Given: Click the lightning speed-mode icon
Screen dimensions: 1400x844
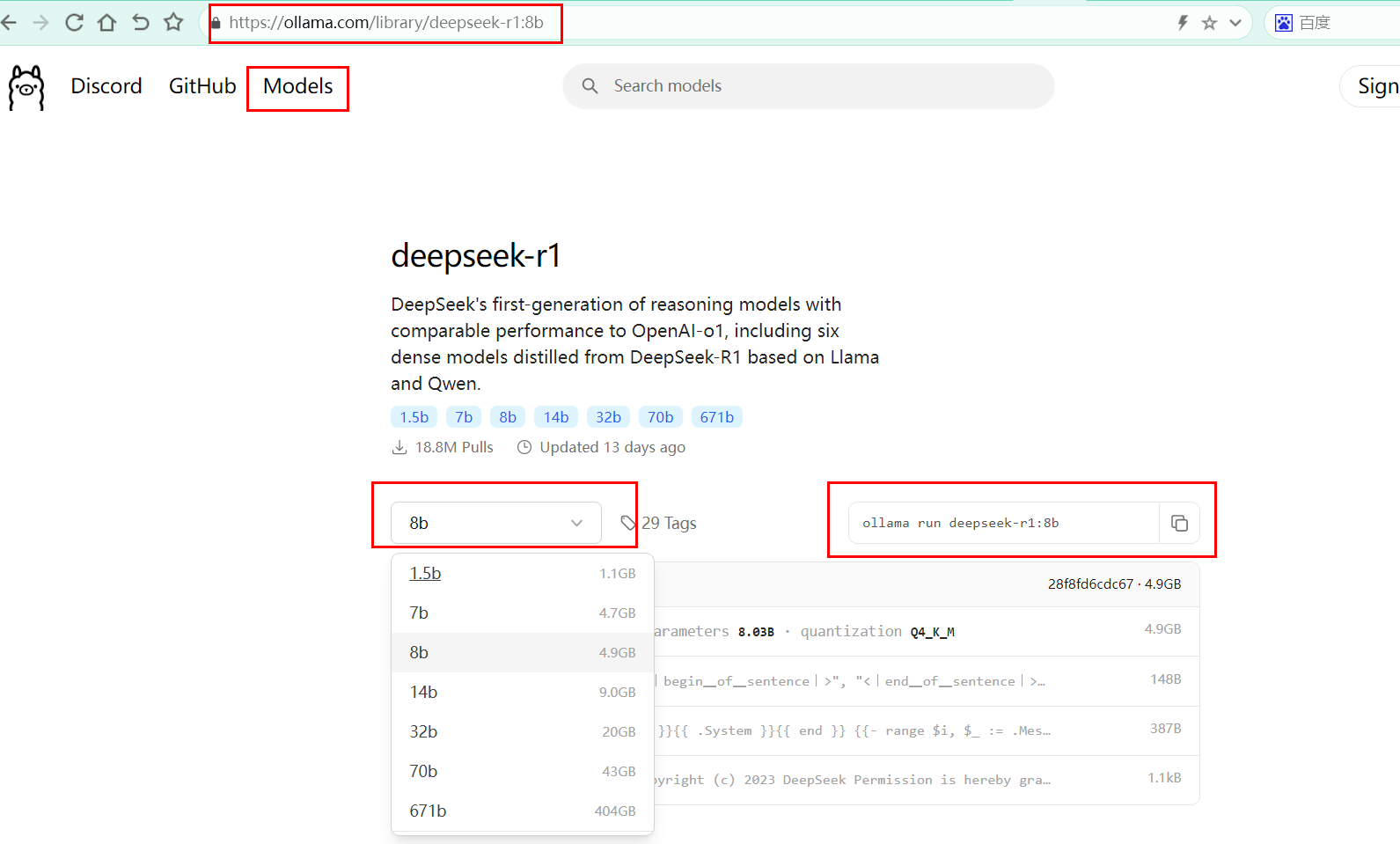Looking at the screenshot, I should (1183, 23).
